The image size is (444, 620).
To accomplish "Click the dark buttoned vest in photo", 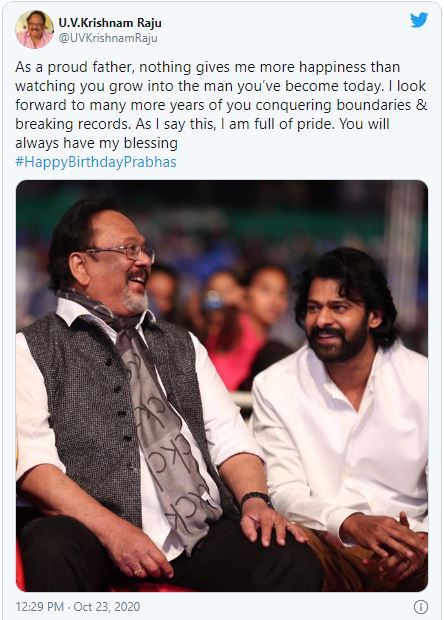I will point(99,415).
